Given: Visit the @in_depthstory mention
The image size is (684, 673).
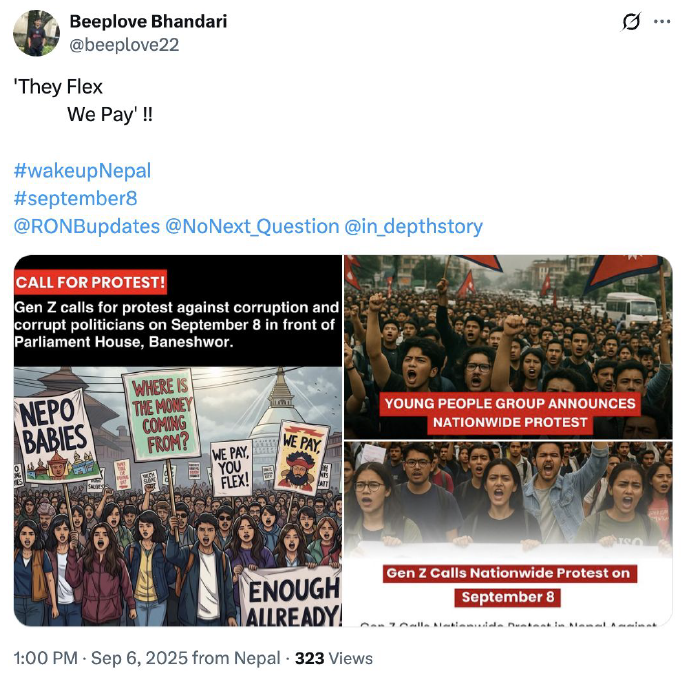Looking at the screenshot, I should click(414, 226).
